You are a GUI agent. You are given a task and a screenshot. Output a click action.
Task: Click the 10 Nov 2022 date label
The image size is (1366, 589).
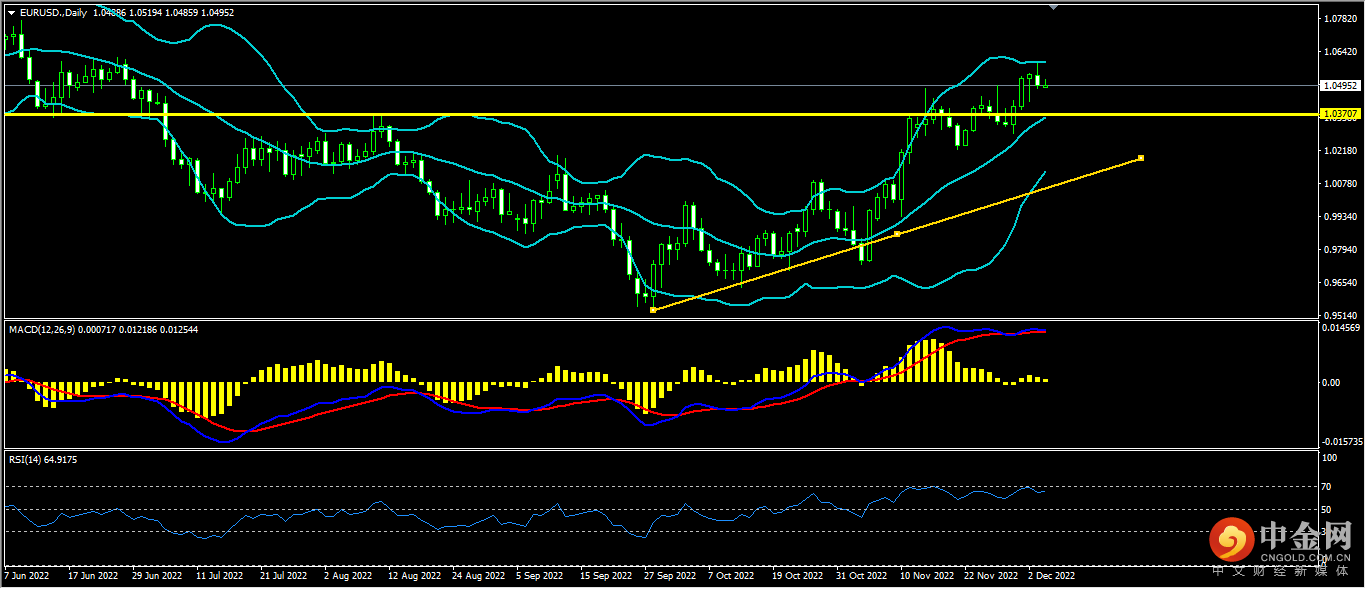click(927, 576)
